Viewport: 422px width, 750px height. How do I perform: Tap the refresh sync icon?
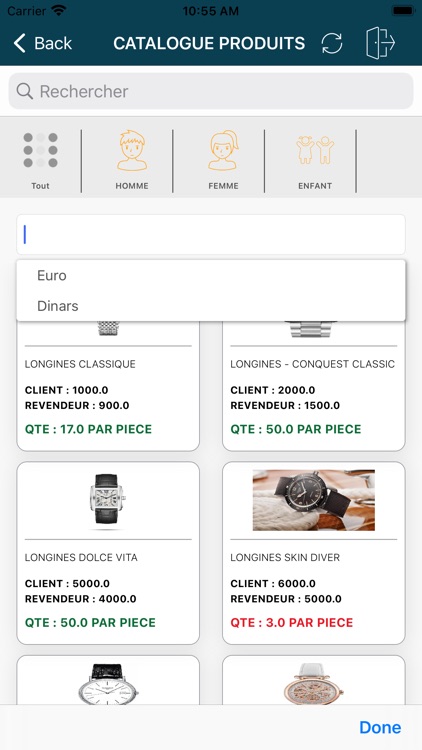[332, 43]
